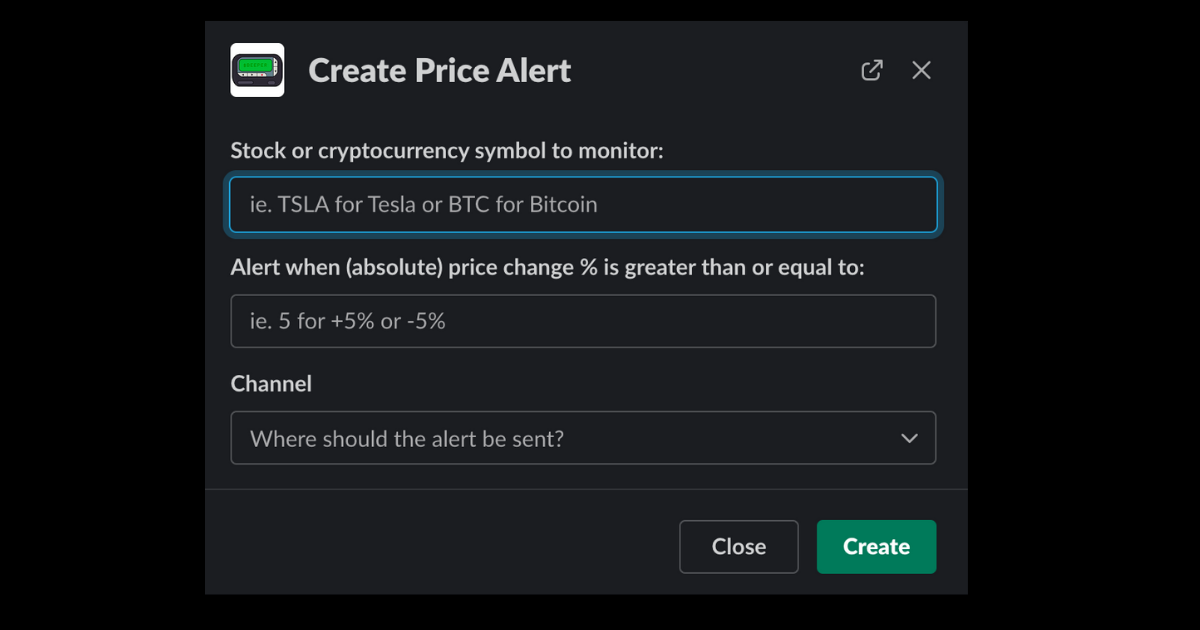Focus the stock or cryptocurrency symbol field
1200x630 pixels.
point(583,204)
